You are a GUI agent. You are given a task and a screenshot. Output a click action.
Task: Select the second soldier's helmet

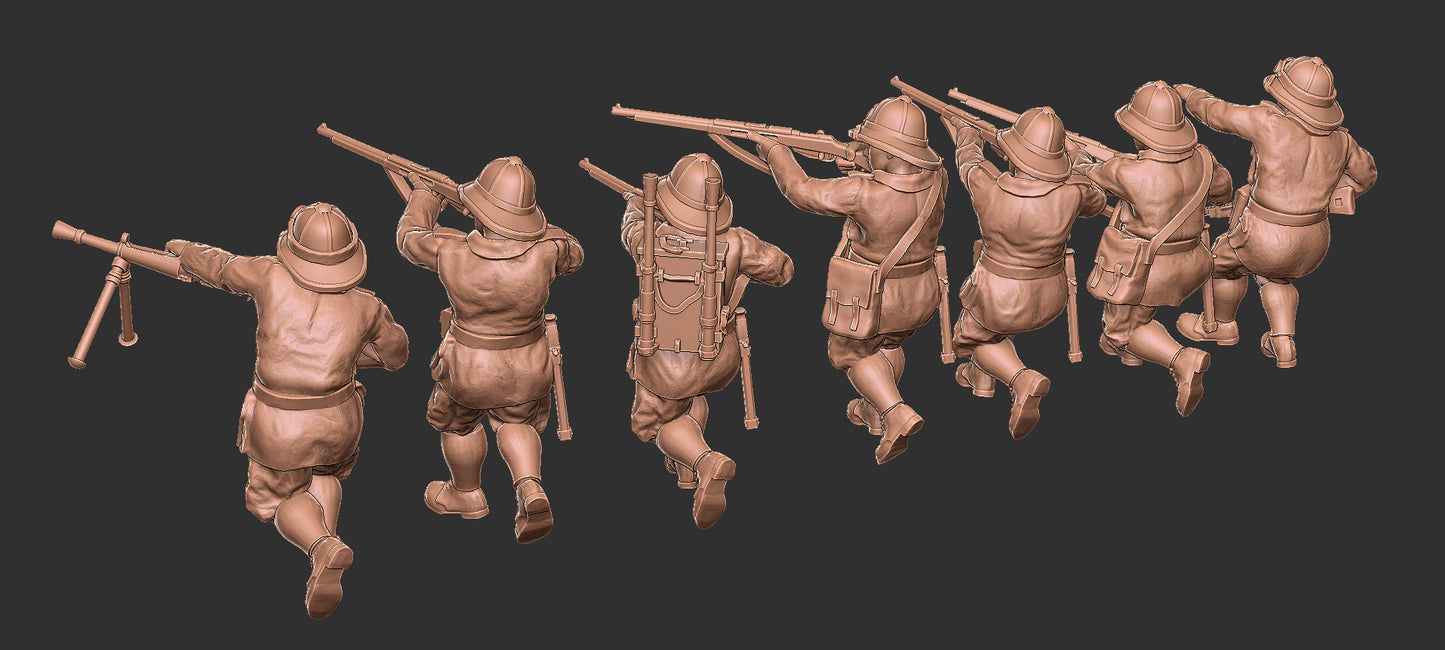(503, 197)
